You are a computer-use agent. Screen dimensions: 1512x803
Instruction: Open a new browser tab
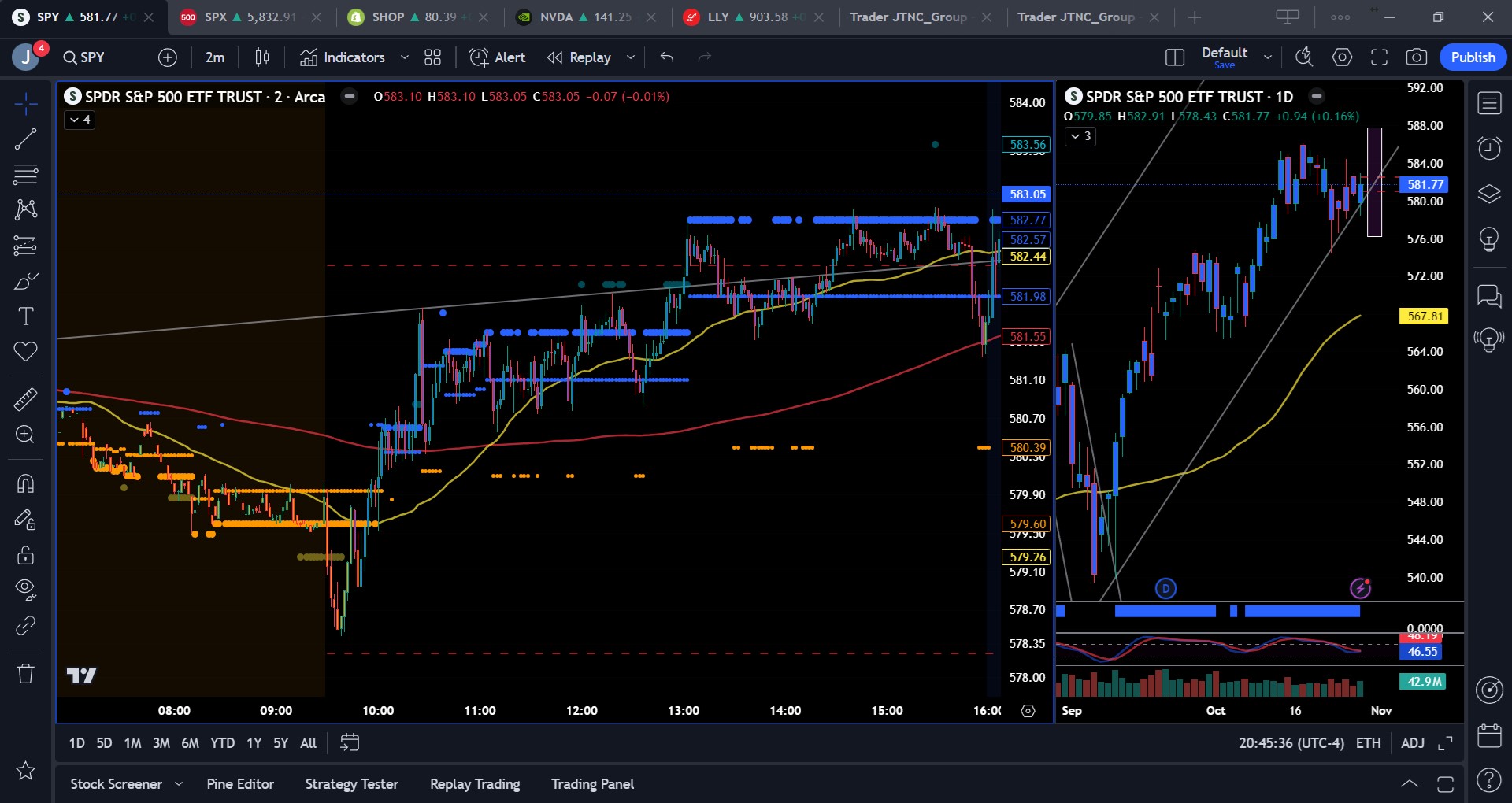(1195, 17)
